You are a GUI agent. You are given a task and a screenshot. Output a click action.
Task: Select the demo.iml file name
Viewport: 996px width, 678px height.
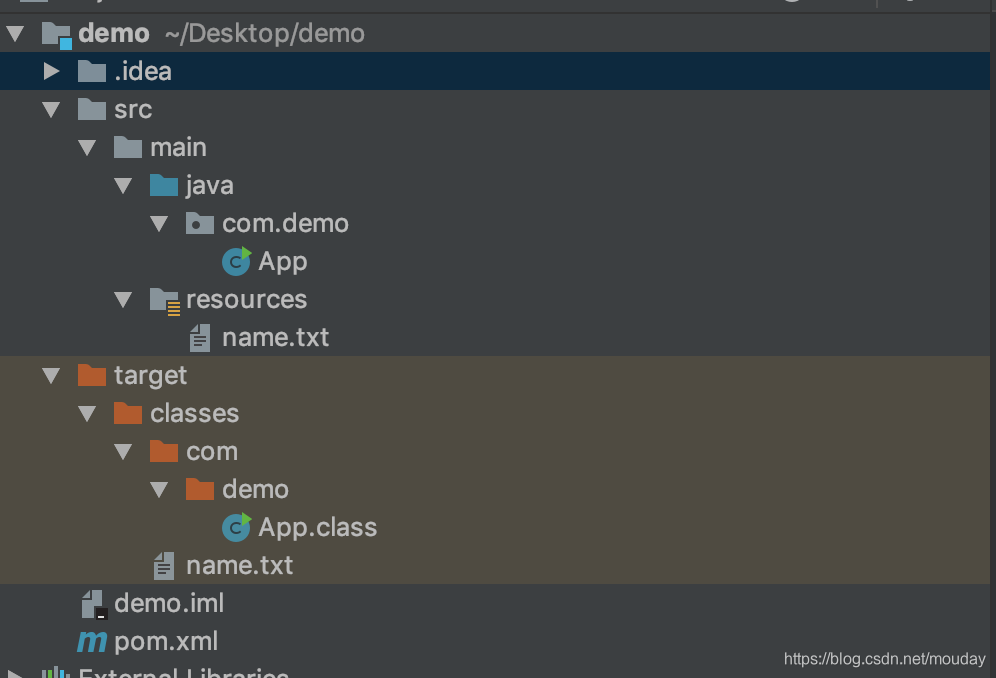coord(169,604)
